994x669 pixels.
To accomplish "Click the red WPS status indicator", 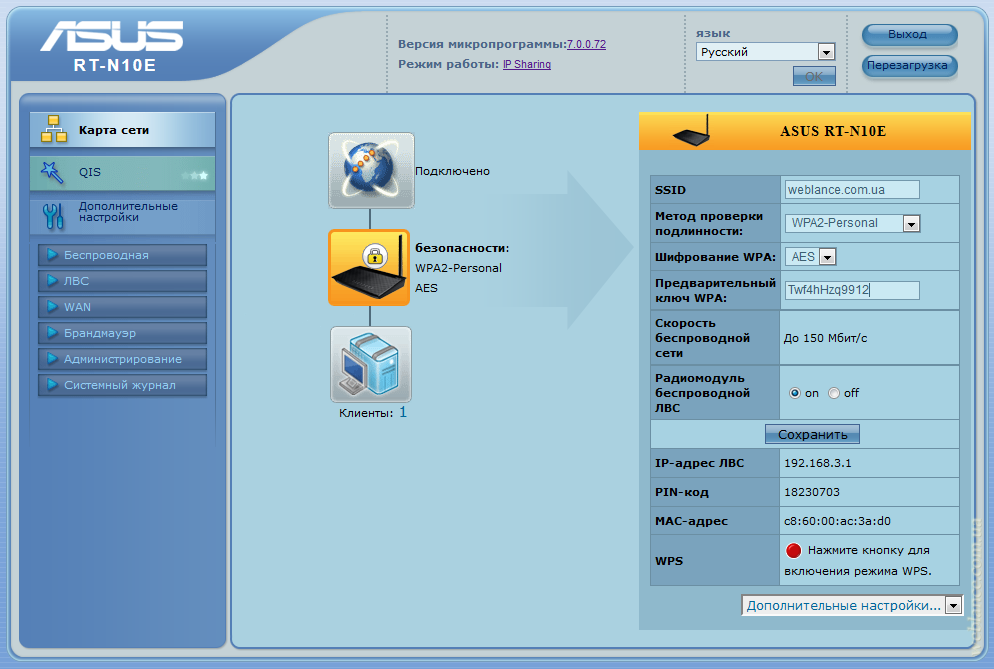I will [x=794, y=550].
